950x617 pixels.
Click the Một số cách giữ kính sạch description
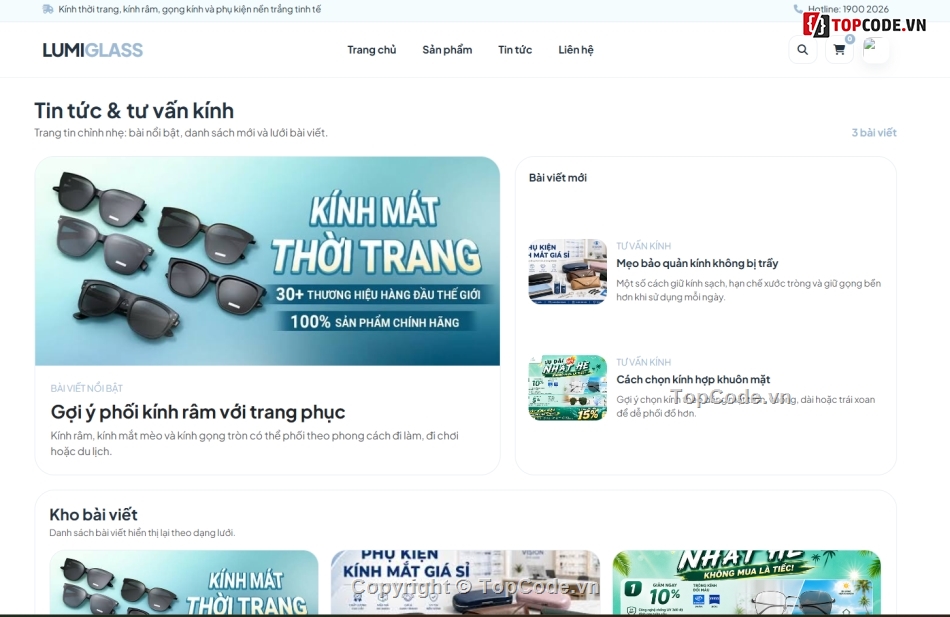point(748,290)
